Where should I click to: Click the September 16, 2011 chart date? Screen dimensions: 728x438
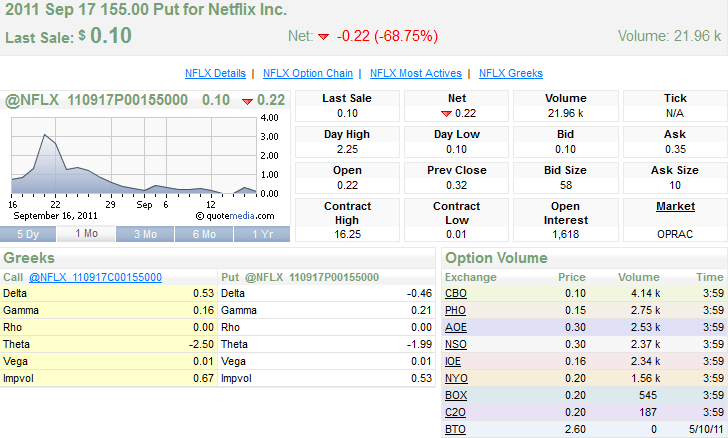55,216
